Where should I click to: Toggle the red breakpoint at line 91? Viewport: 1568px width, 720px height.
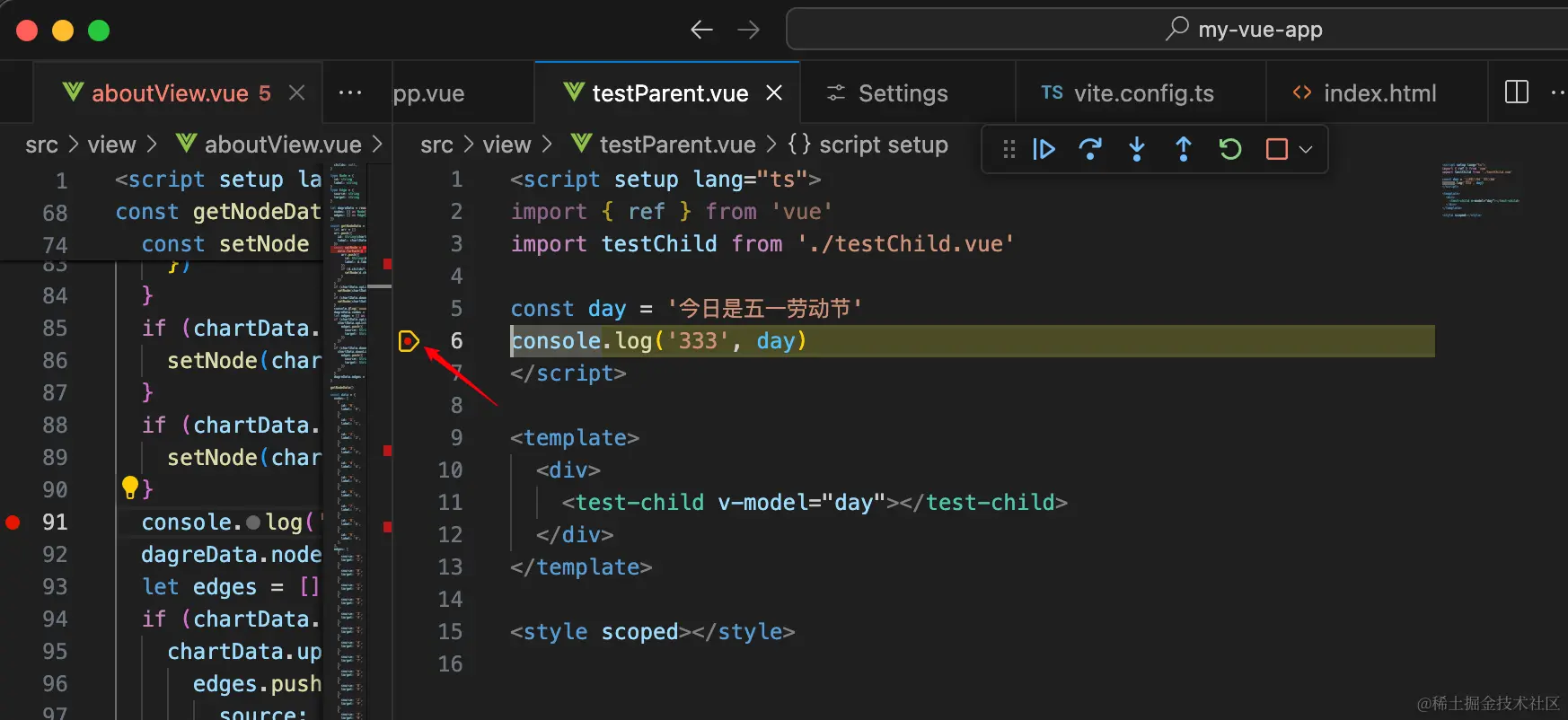point(13,522)
